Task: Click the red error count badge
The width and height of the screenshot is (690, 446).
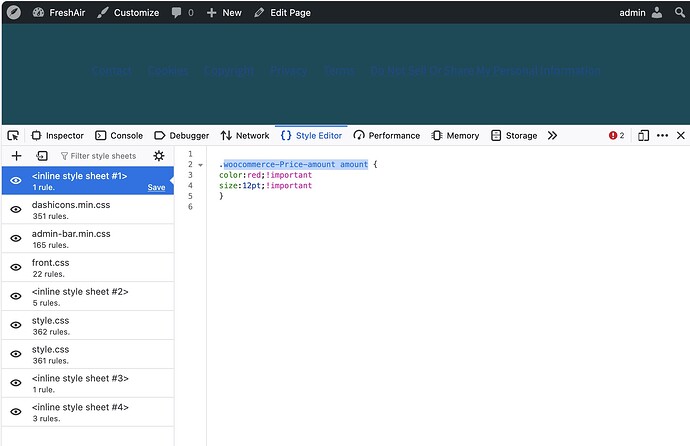Action: pyautogui.click(x=616, y=135)
